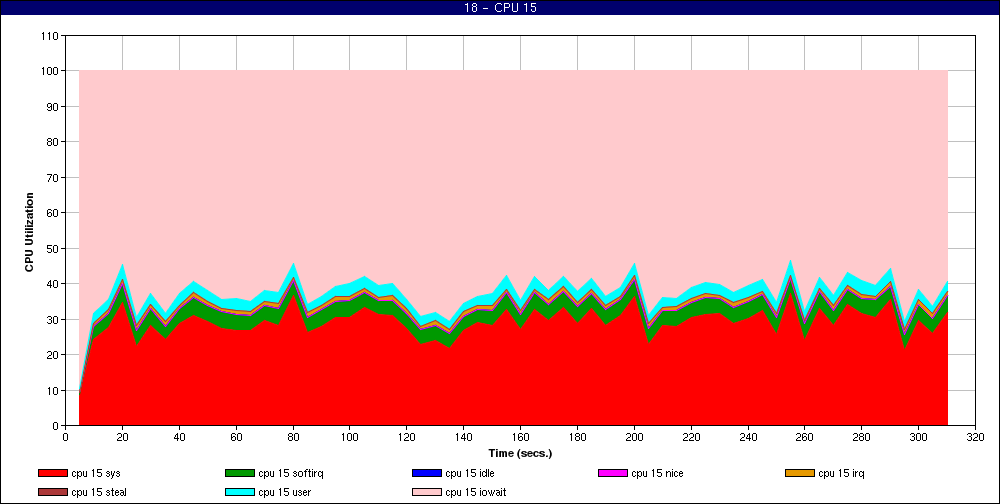Image resolution: width=1000 pixels, height=504 pixels.
Task: Click the brown 'cpu 15 steal' legend swatch
Action: coord(52,493)
